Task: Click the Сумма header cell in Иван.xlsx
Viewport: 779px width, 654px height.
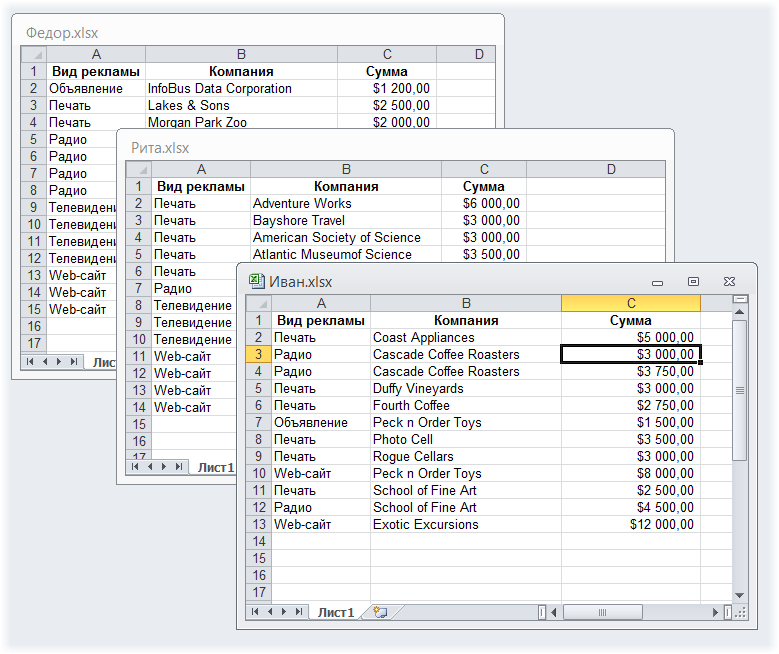Action: click(x=631, y=321)
